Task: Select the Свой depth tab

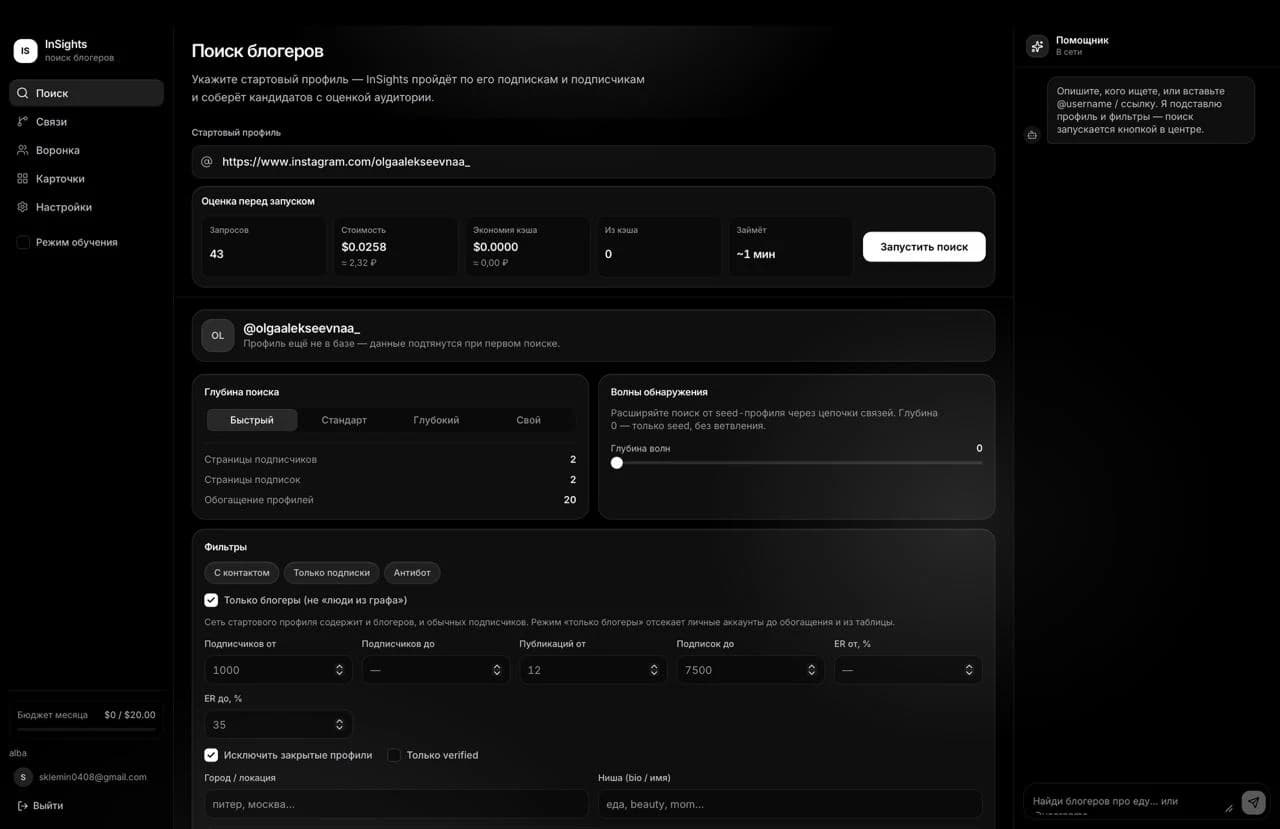Action: [528, 420]
